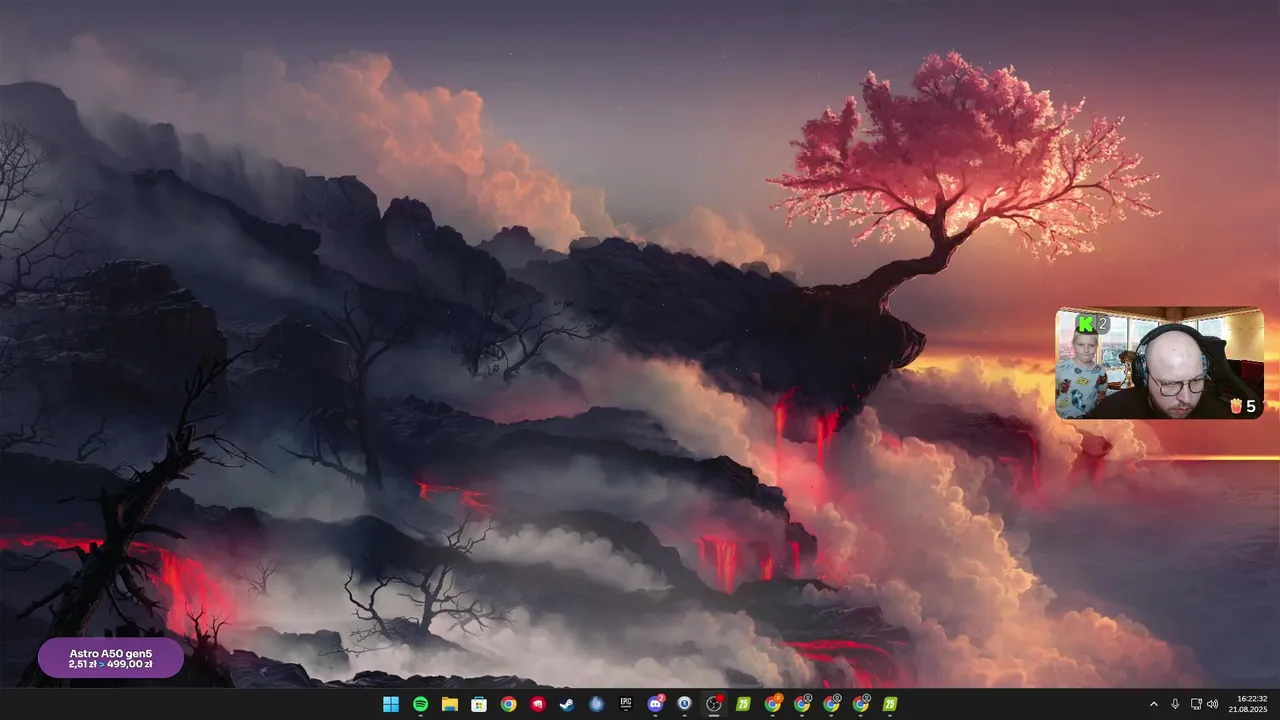Open the Windows Start menu
This screenshot has width=1280, height=720.
tap(391, 704)
